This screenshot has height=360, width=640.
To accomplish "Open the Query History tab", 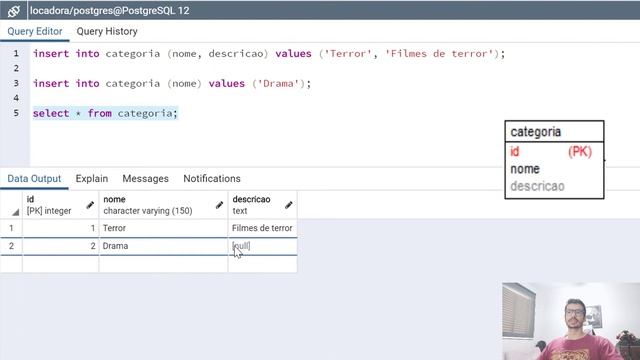I will [107, 31].
